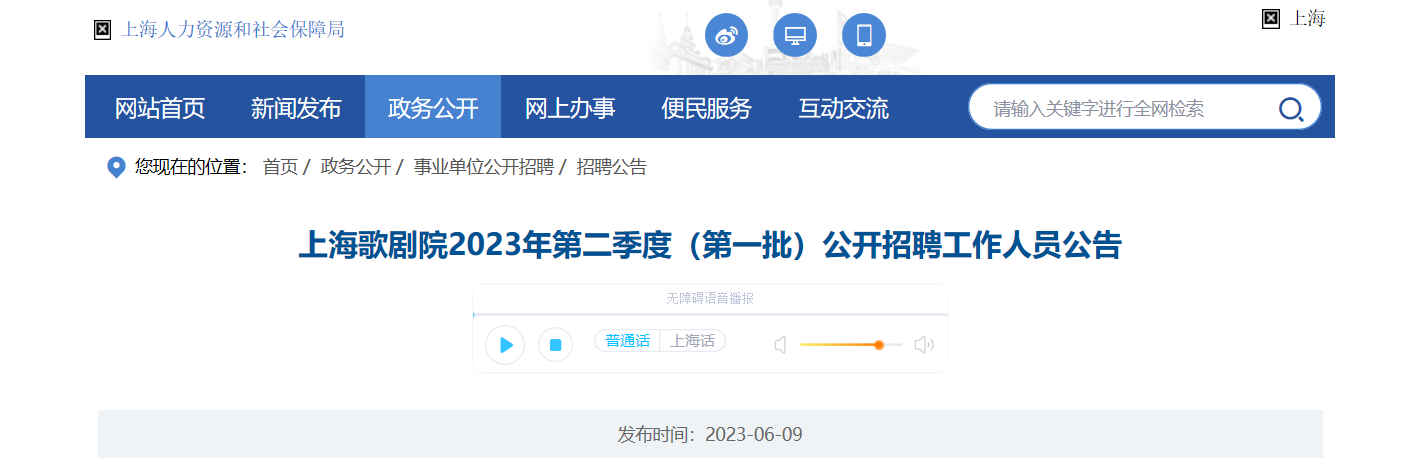Open the Weibo icon in the header
1402x472 pixels.
tap(727, 36)
